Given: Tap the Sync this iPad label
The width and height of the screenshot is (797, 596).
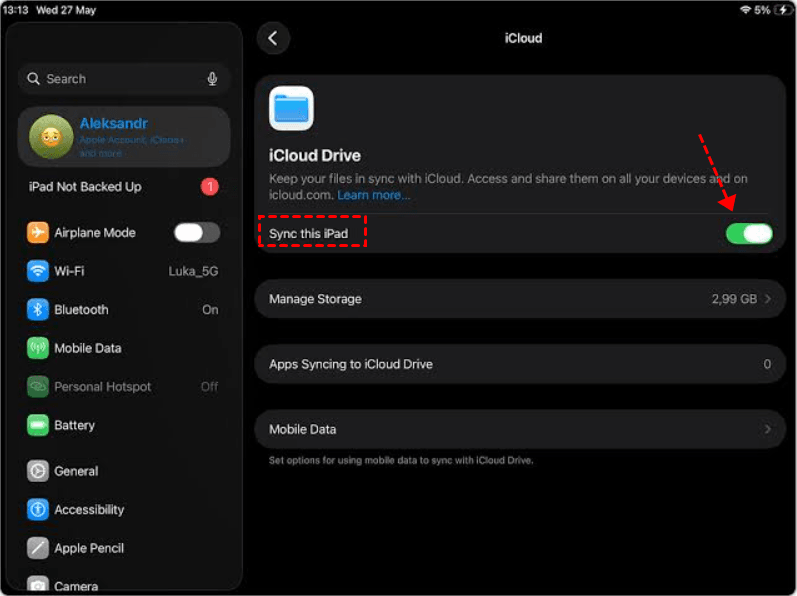Looking at the screenshot, I should pos(309,234).
